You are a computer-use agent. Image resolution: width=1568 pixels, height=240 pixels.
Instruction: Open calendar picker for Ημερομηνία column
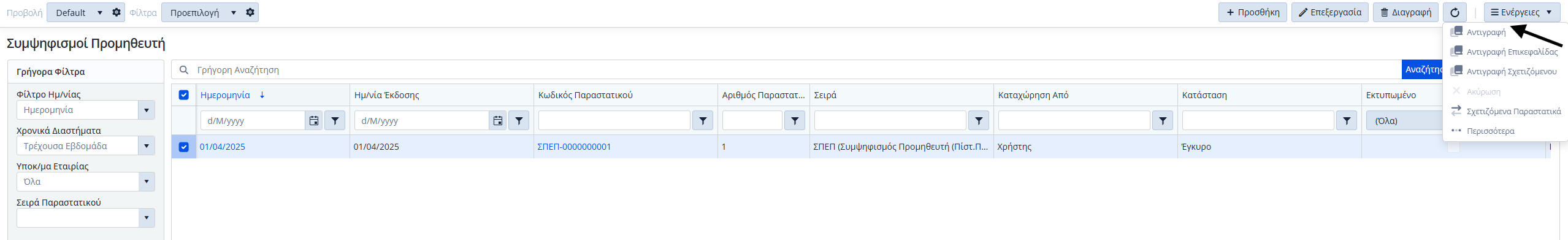point(314,121)
